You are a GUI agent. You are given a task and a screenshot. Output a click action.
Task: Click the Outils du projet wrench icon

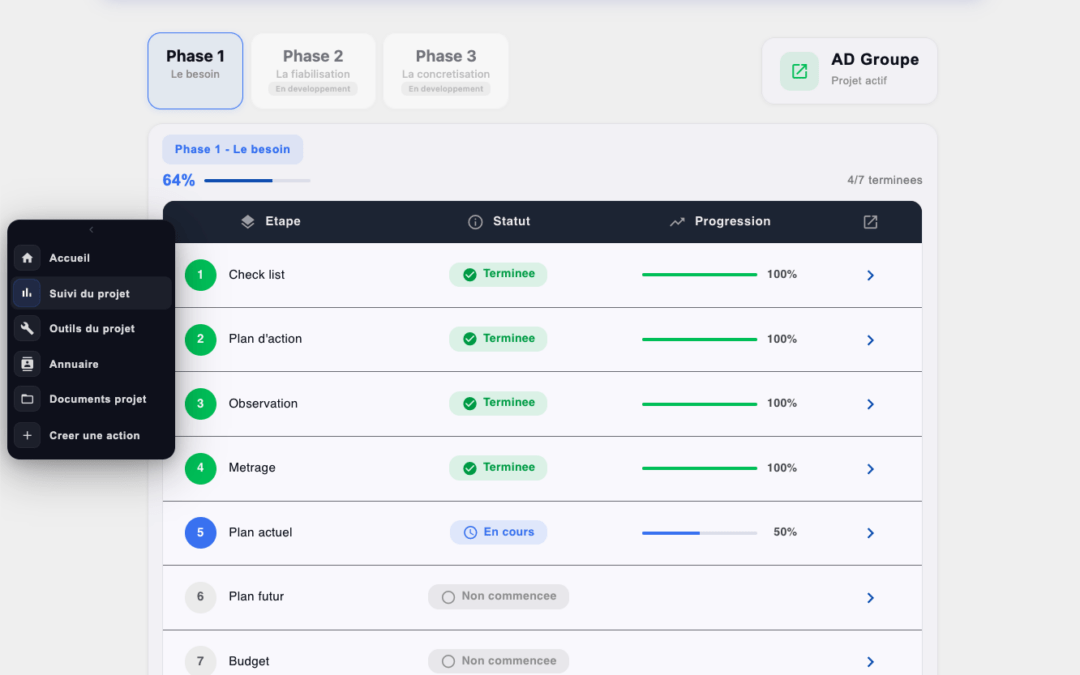click(27, 329)
